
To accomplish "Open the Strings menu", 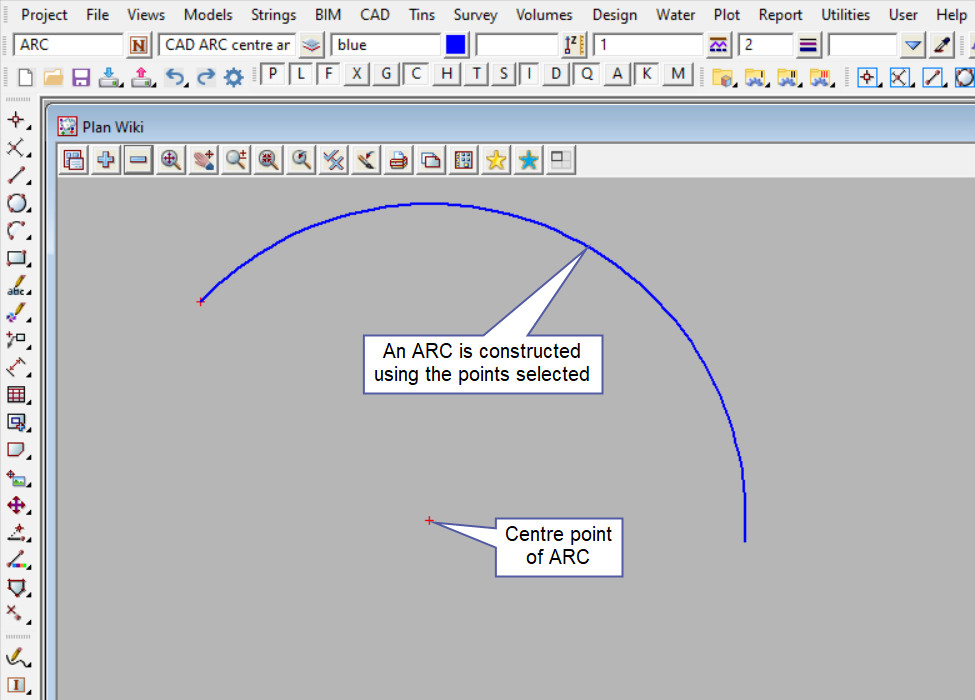I will tap(273, 15).
